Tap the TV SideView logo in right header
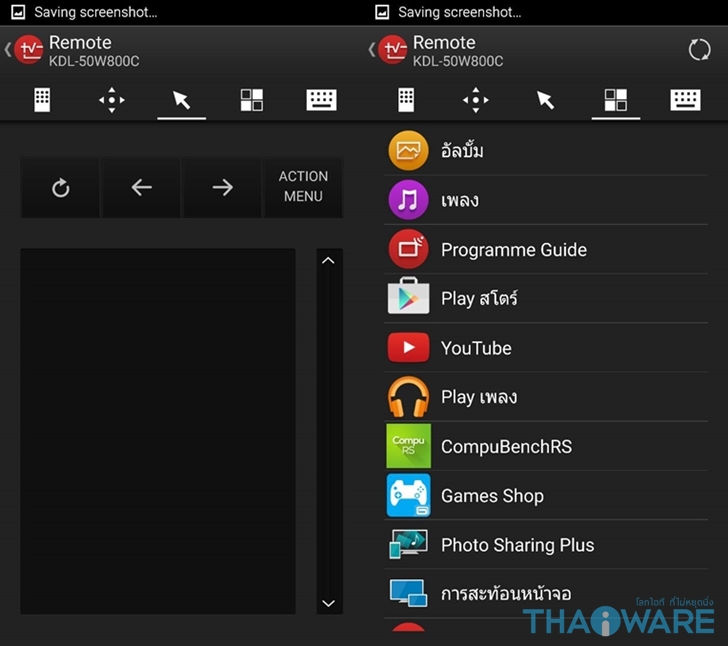728x646 pixels. (x=393, y=50)
